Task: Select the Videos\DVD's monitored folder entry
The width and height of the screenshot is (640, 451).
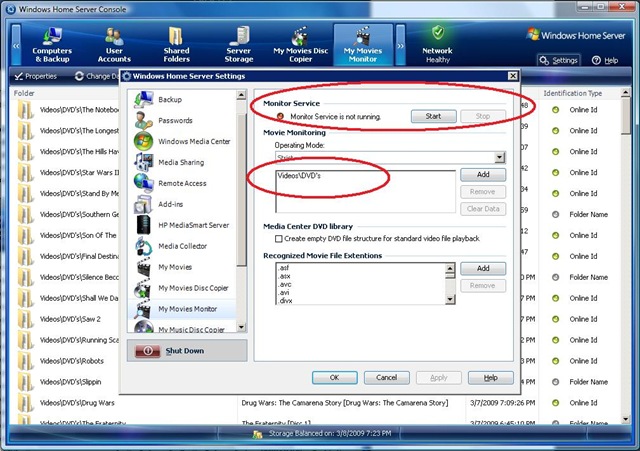Action: coord(299,176)
